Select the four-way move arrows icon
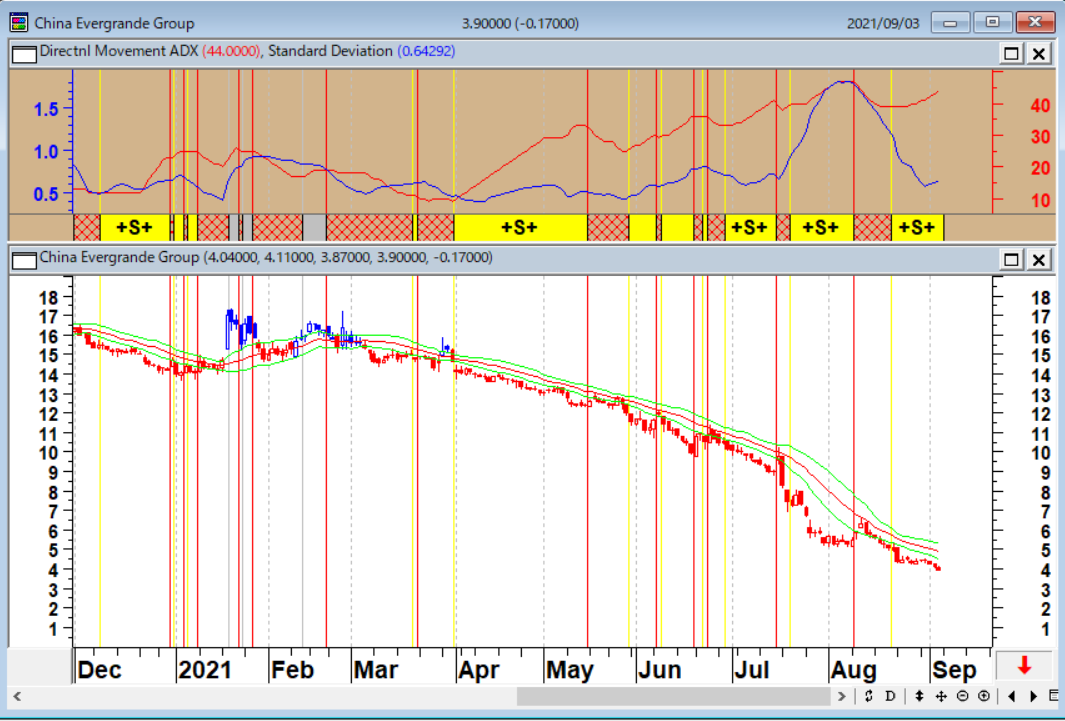 pyautogui.click(x=941, y=696)
